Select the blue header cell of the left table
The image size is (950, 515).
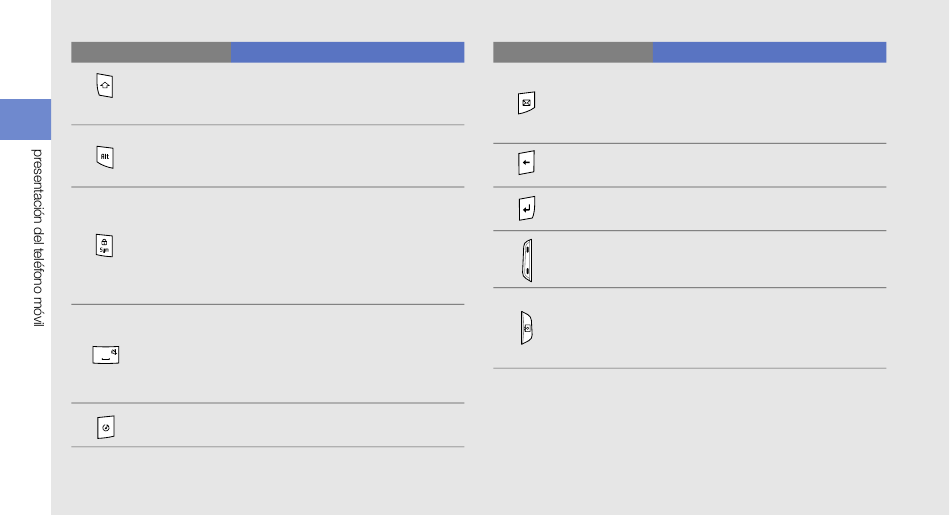[x=347, y=52]
